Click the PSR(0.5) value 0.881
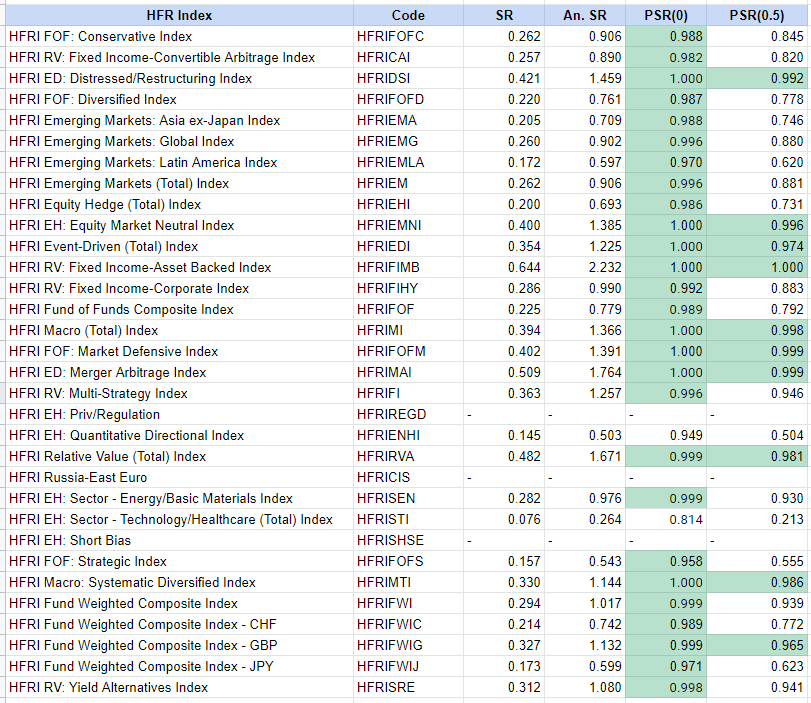This screenshot has height=703, width=811. pyautogui.click(x=757, y=184)
